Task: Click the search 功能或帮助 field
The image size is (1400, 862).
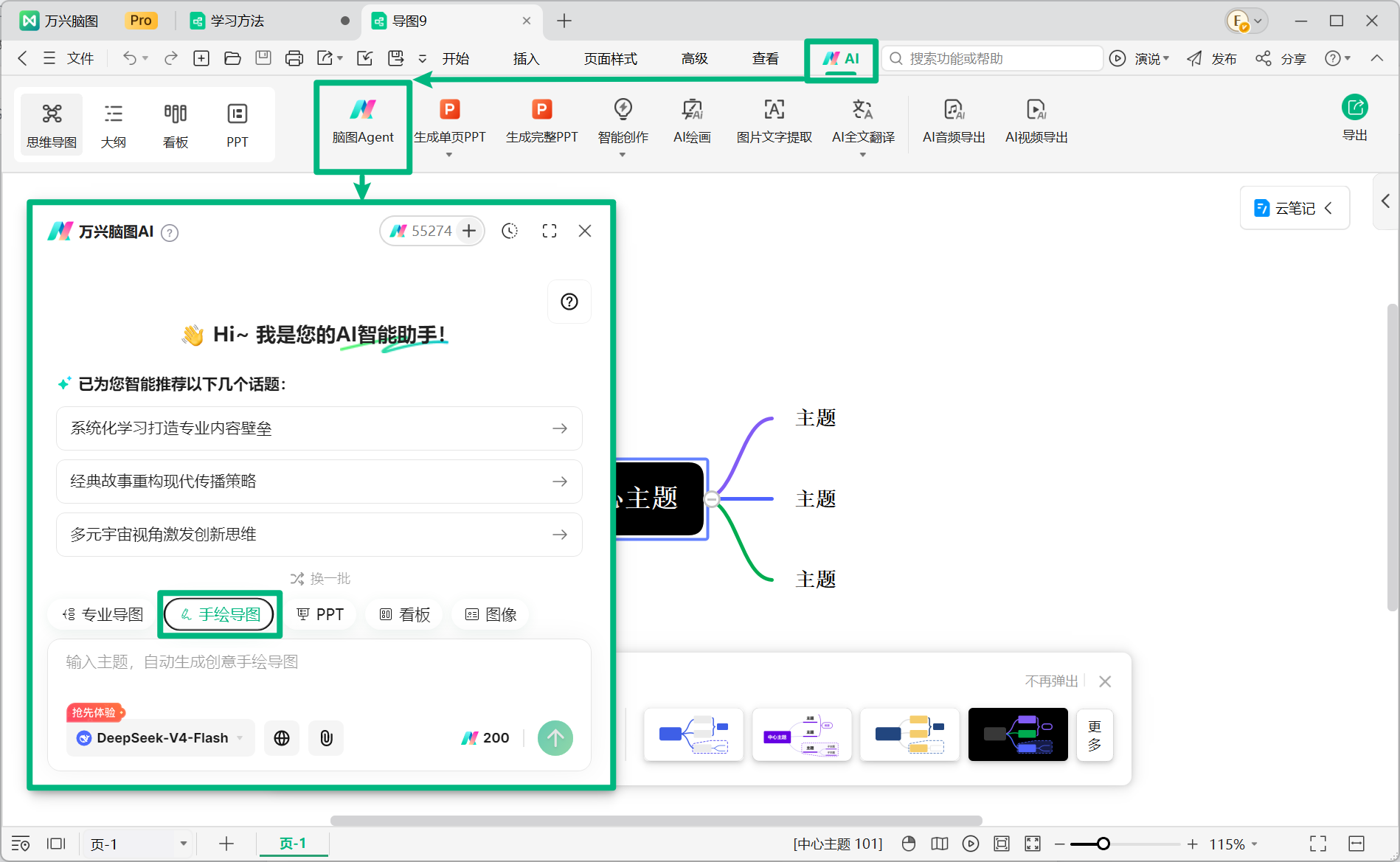Action: click(992, 58)
